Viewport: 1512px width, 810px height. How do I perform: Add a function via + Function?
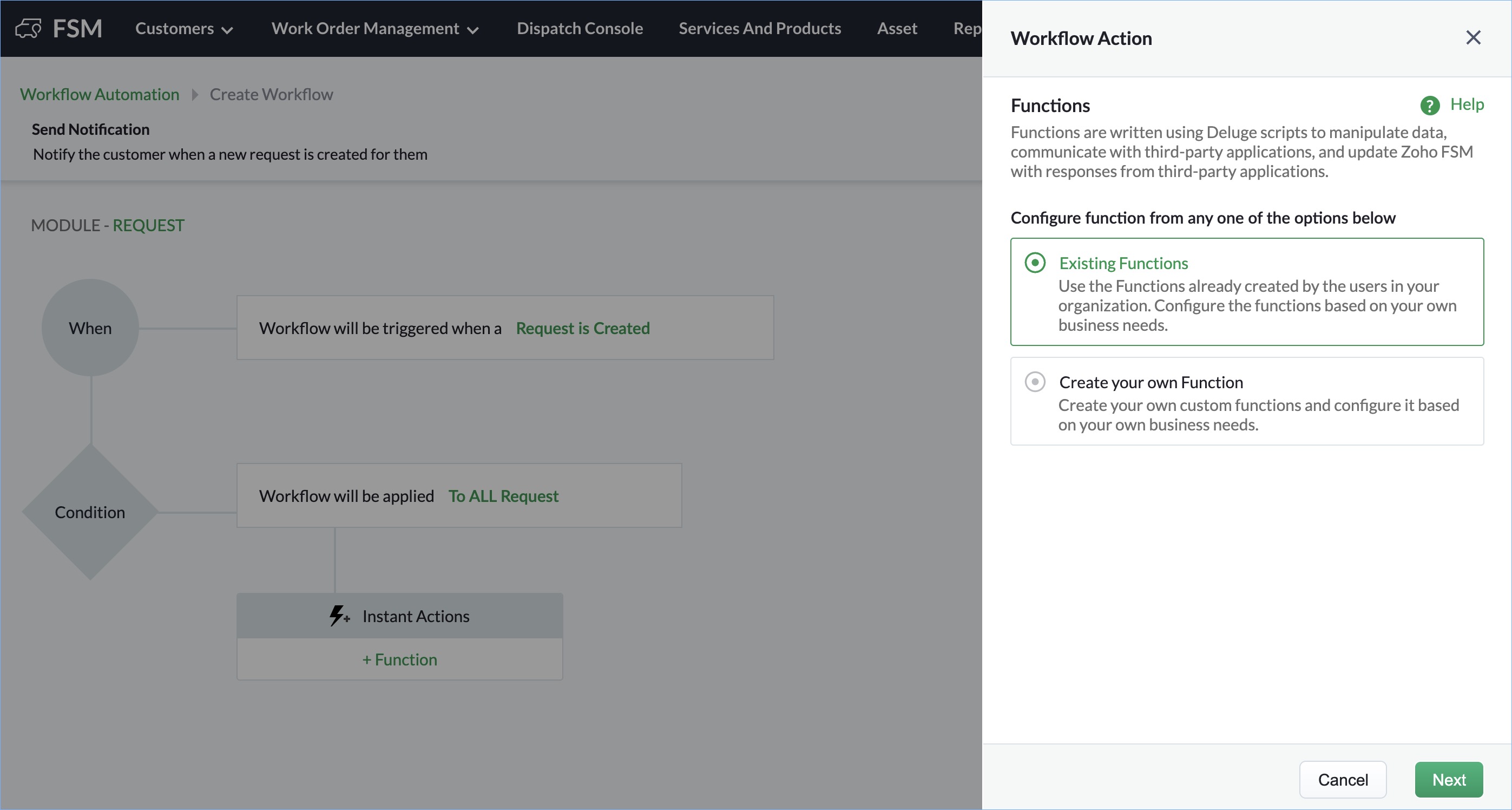[399, 659]
